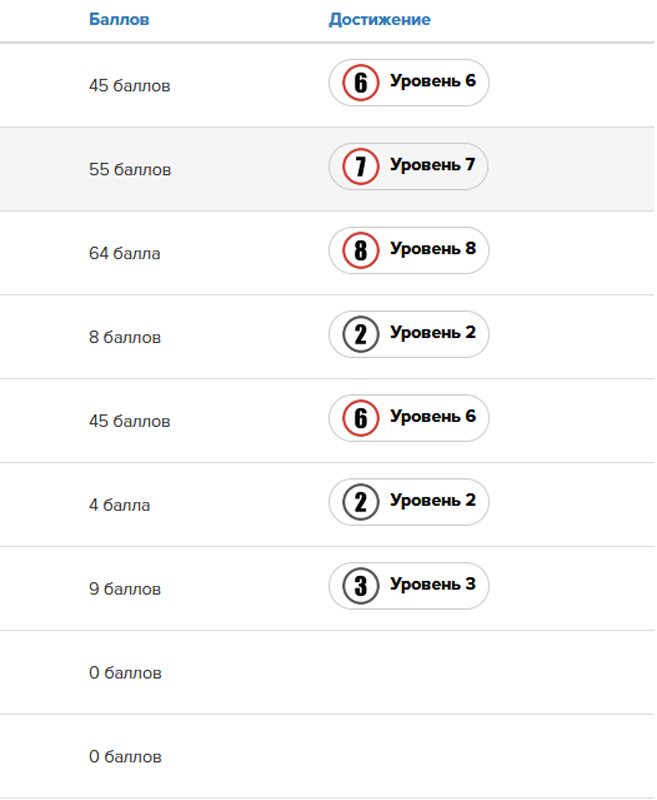
Task: Click the level 2 icon beside 8 баллов
Action: click(361, 334)
